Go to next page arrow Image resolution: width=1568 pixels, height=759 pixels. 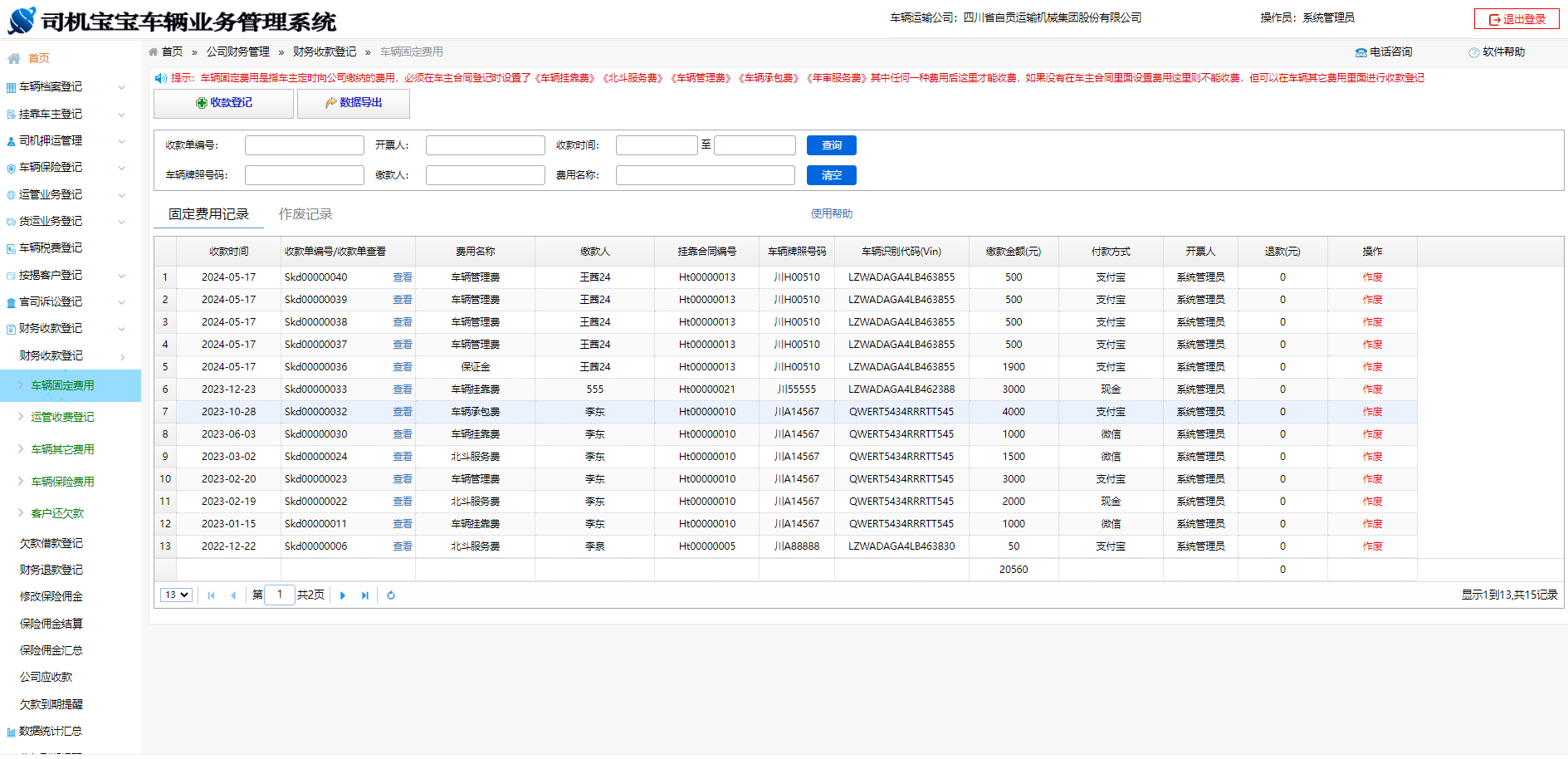[343, 595]
